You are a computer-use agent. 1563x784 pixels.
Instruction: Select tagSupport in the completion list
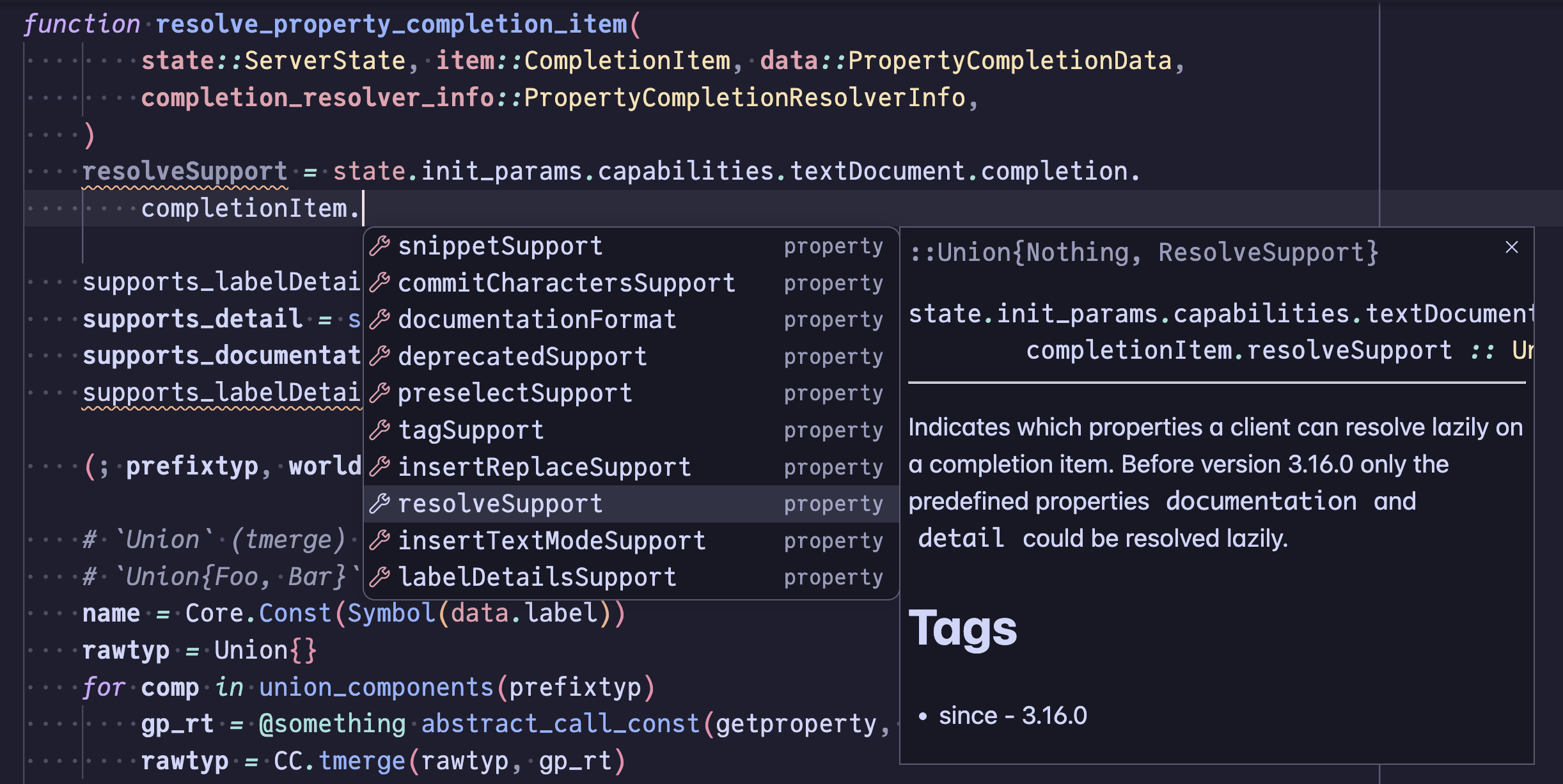[631, 430]
